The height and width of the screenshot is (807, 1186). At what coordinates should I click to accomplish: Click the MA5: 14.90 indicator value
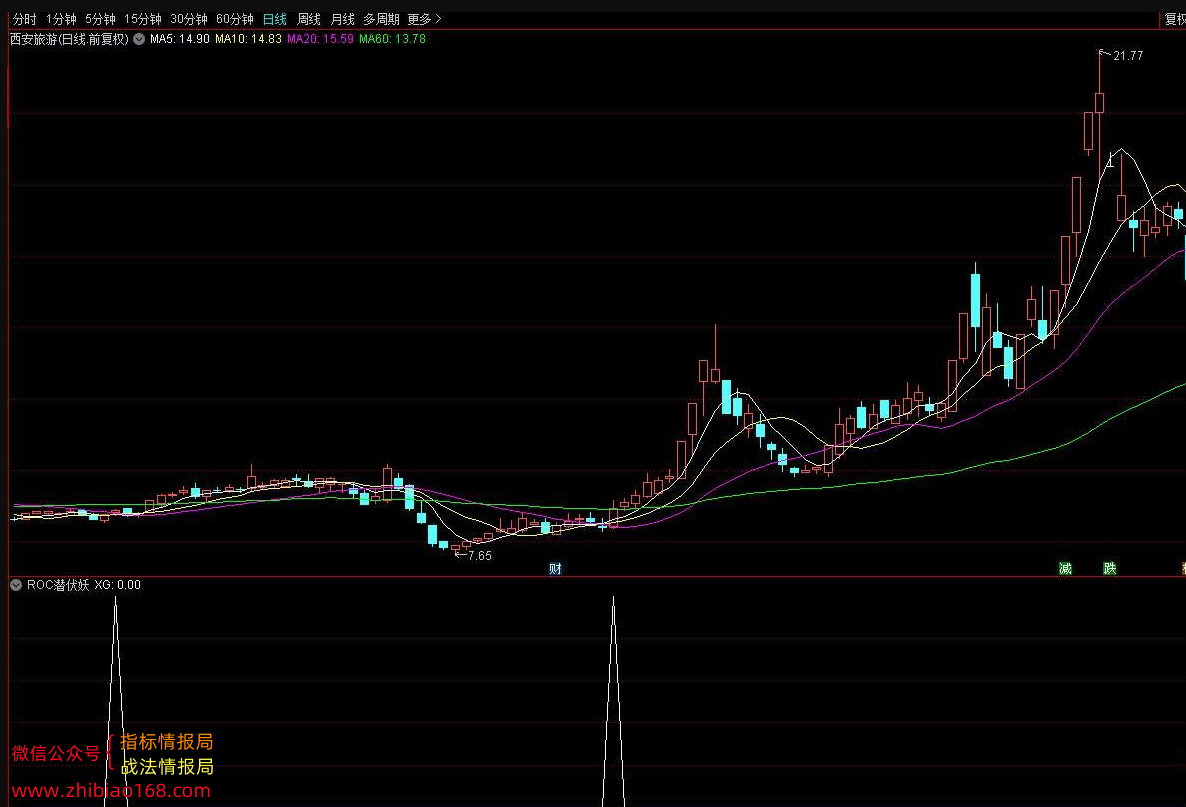(x=179, y=39)
